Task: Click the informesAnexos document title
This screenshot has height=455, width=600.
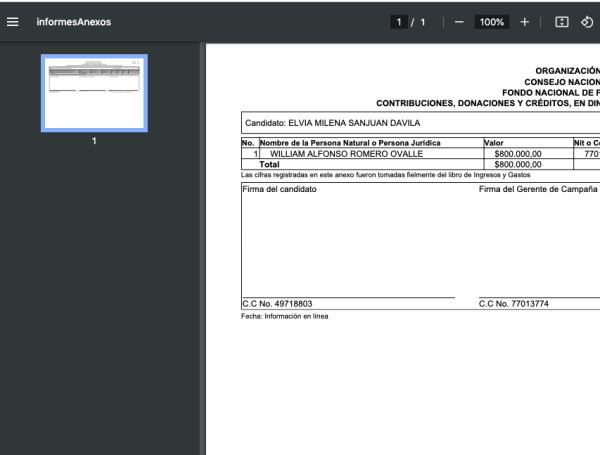Action: (x=74, y=22)
